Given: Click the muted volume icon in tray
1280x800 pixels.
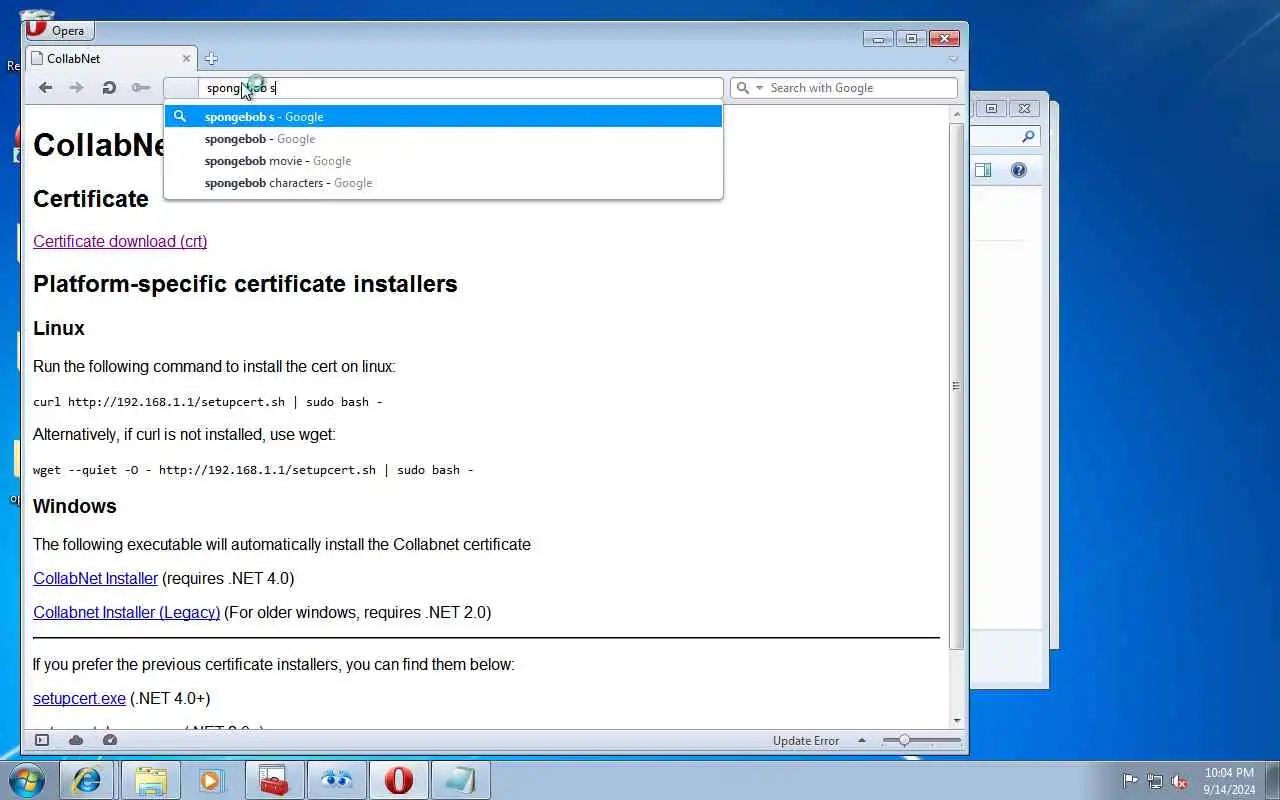Looking at the screenshot, I should [x=1180, y=781].
